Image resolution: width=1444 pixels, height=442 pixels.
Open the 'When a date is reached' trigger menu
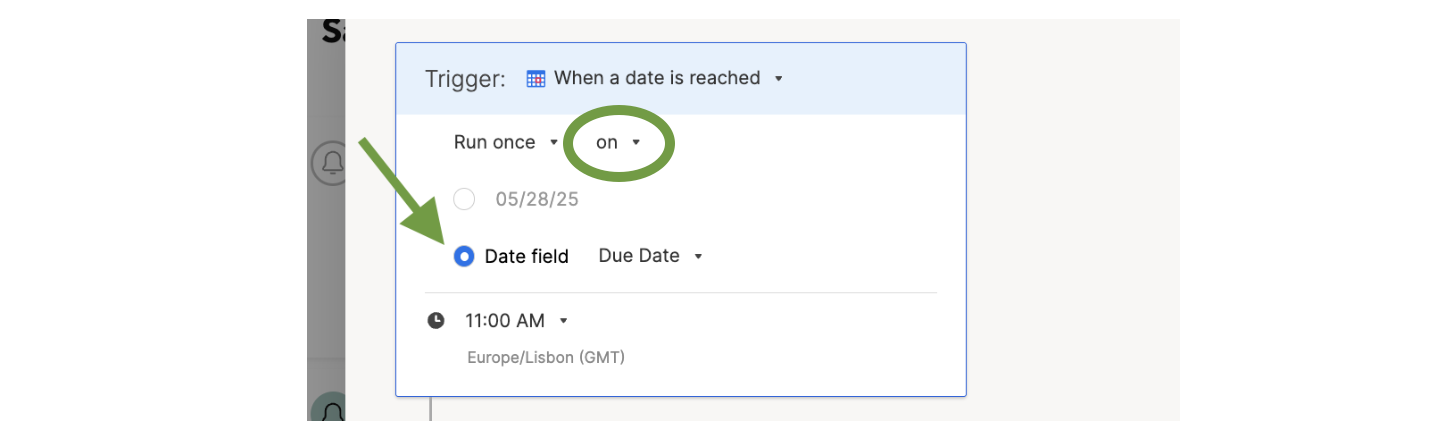tap(657, 78)
